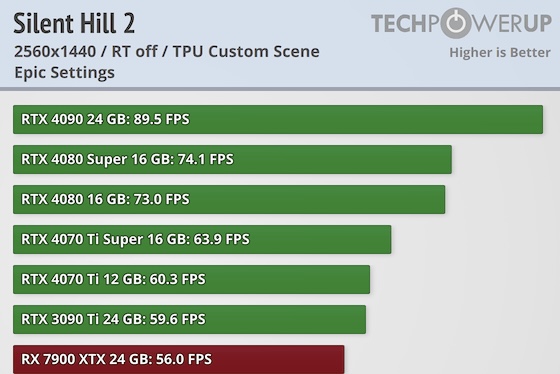Select the RTX 4090 24 GB bar

coord(278,119)
